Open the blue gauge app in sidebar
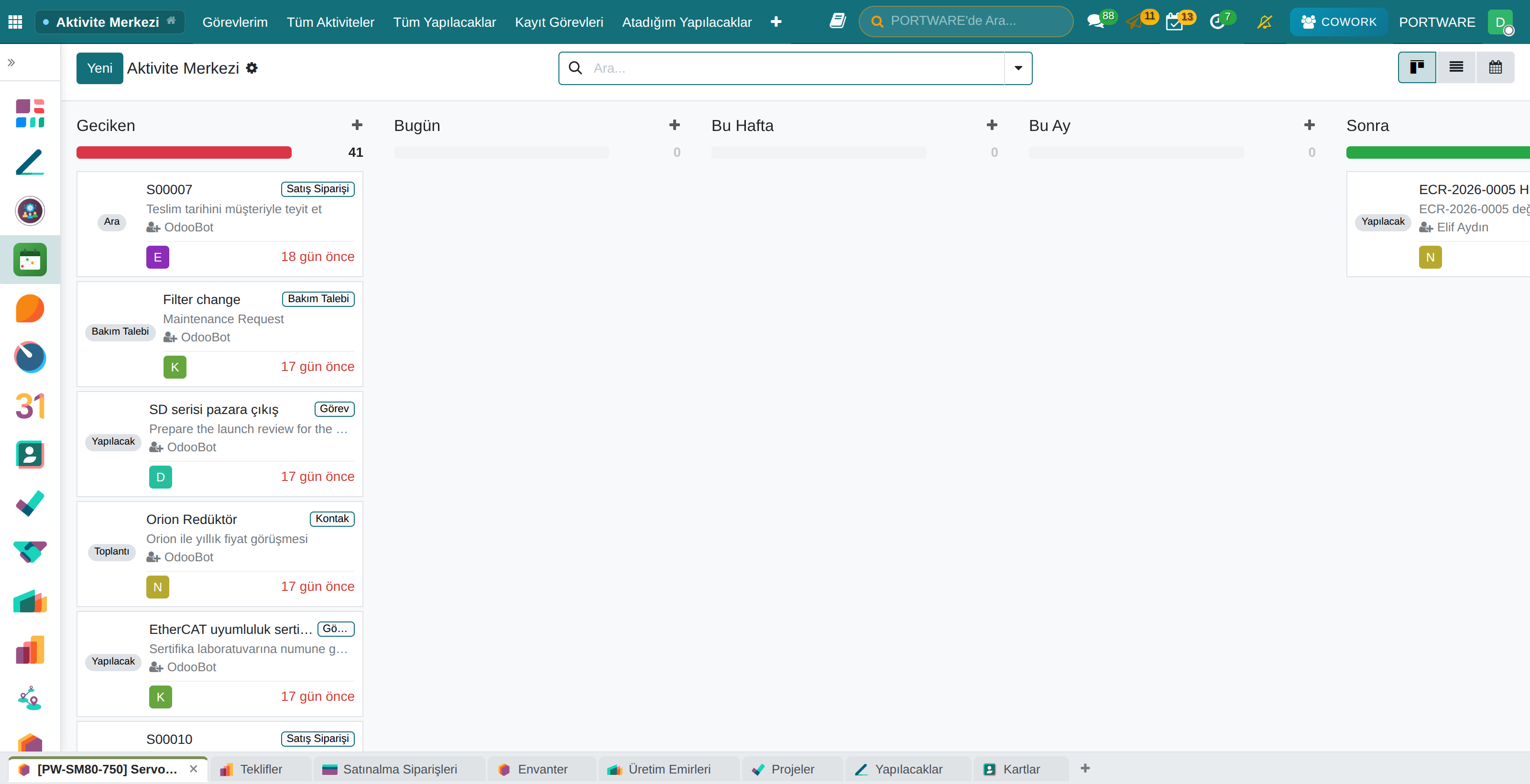Image resolution: width=1530 pixels, height=784 pixels. (30, 358)
